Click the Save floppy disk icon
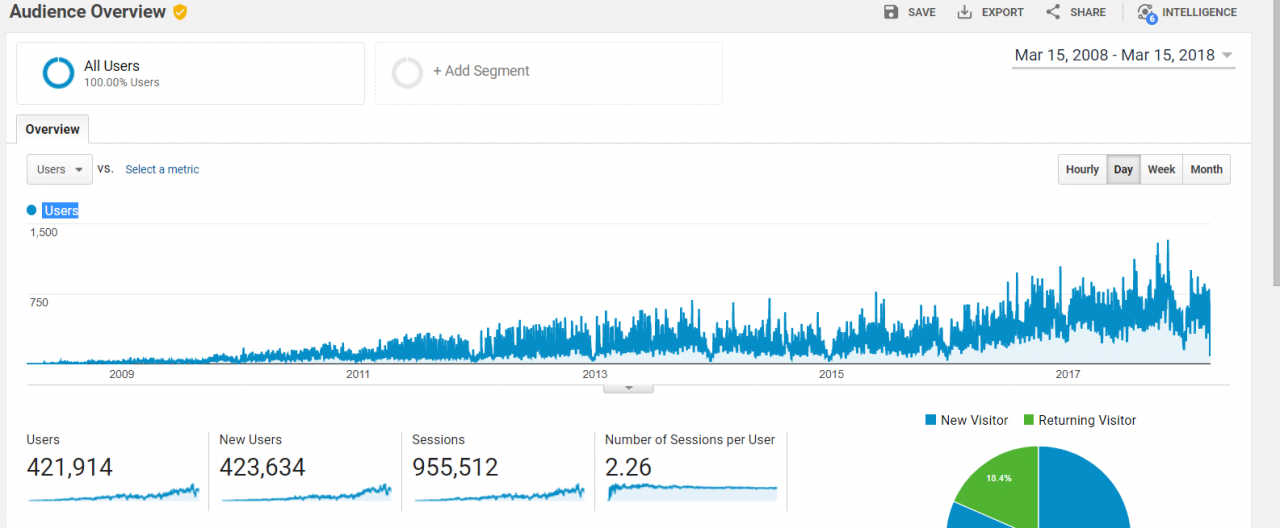Viewport: 1280px width, 528px height. 891,12
